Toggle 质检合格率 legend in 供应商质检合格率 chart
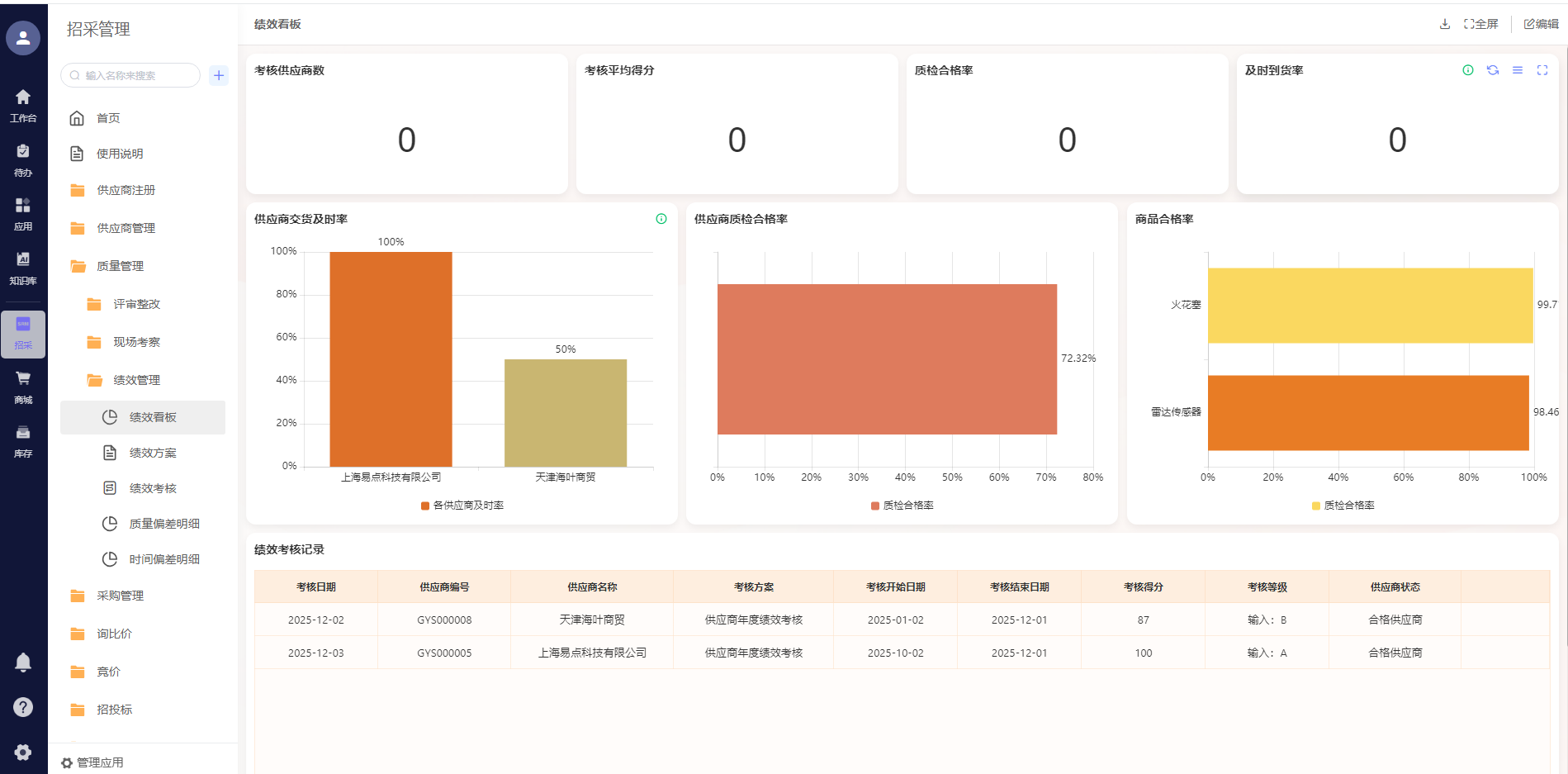The width and height of the screenshot is (1568, 774). coord(902,506)
